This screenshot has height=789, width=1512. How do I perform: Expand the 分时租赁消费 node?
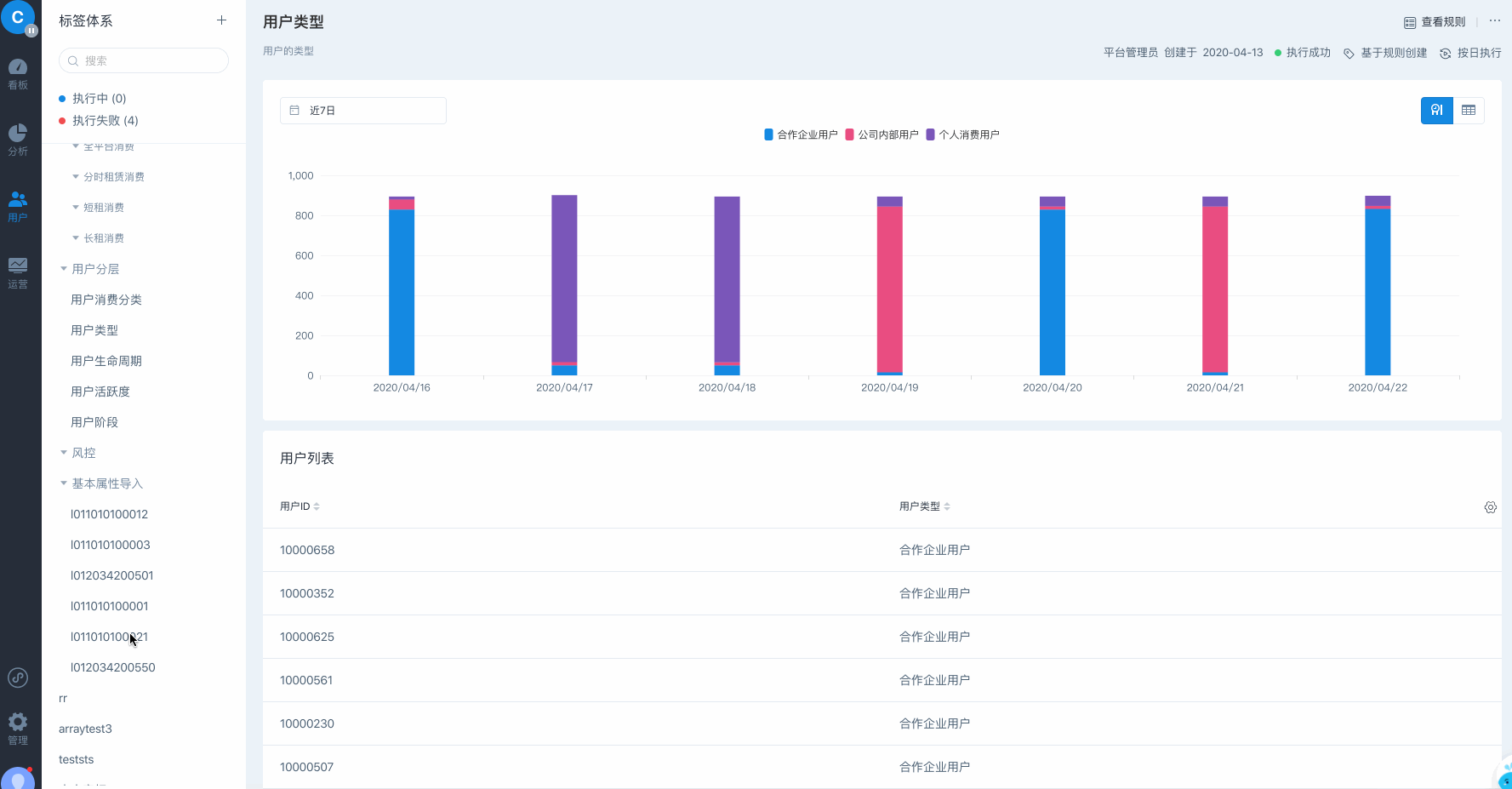click(x=76, y=177)
